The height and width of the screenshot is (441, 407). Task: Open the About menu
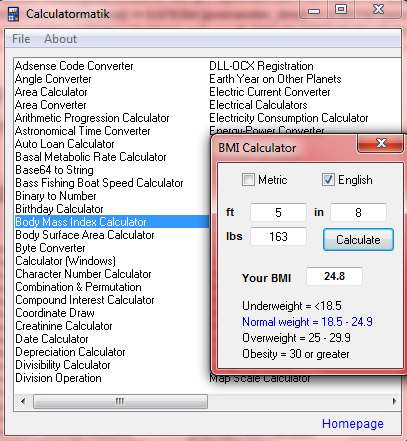click(60, 39)
